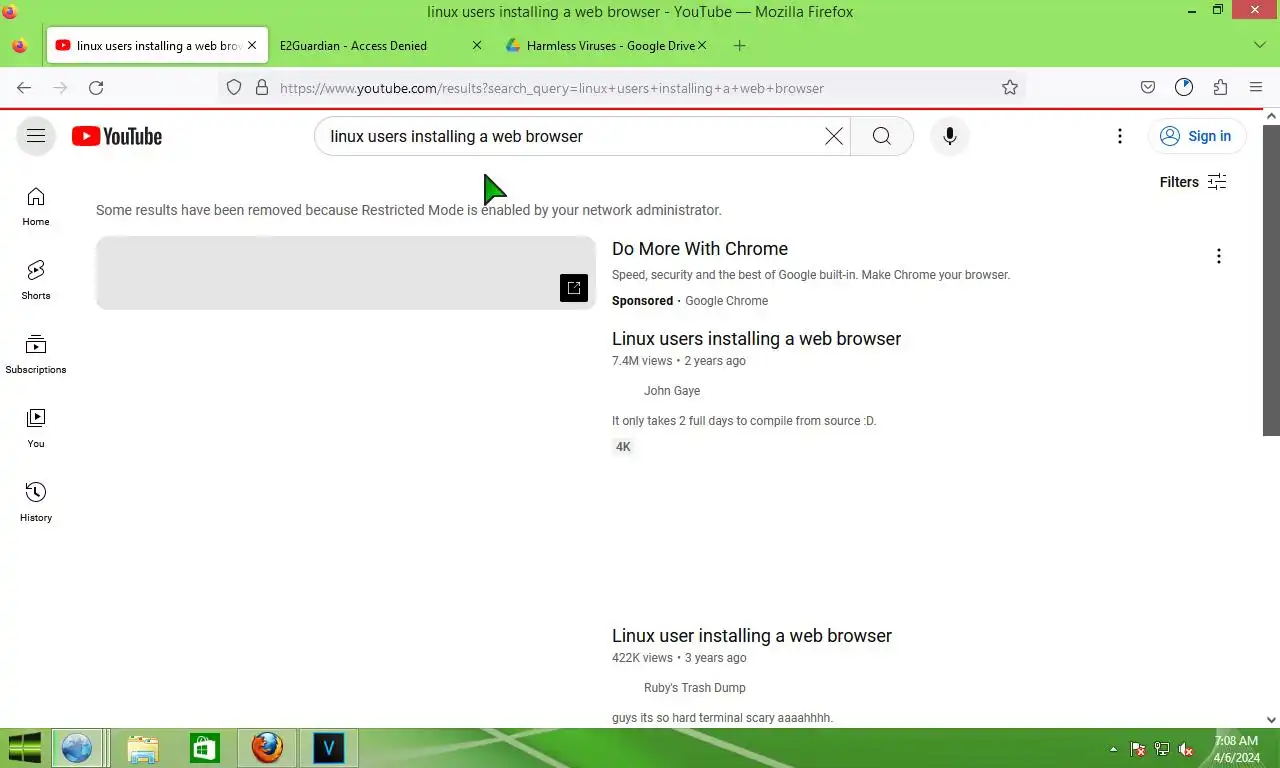Click the tracking protection shield icon

coord(234,88)
